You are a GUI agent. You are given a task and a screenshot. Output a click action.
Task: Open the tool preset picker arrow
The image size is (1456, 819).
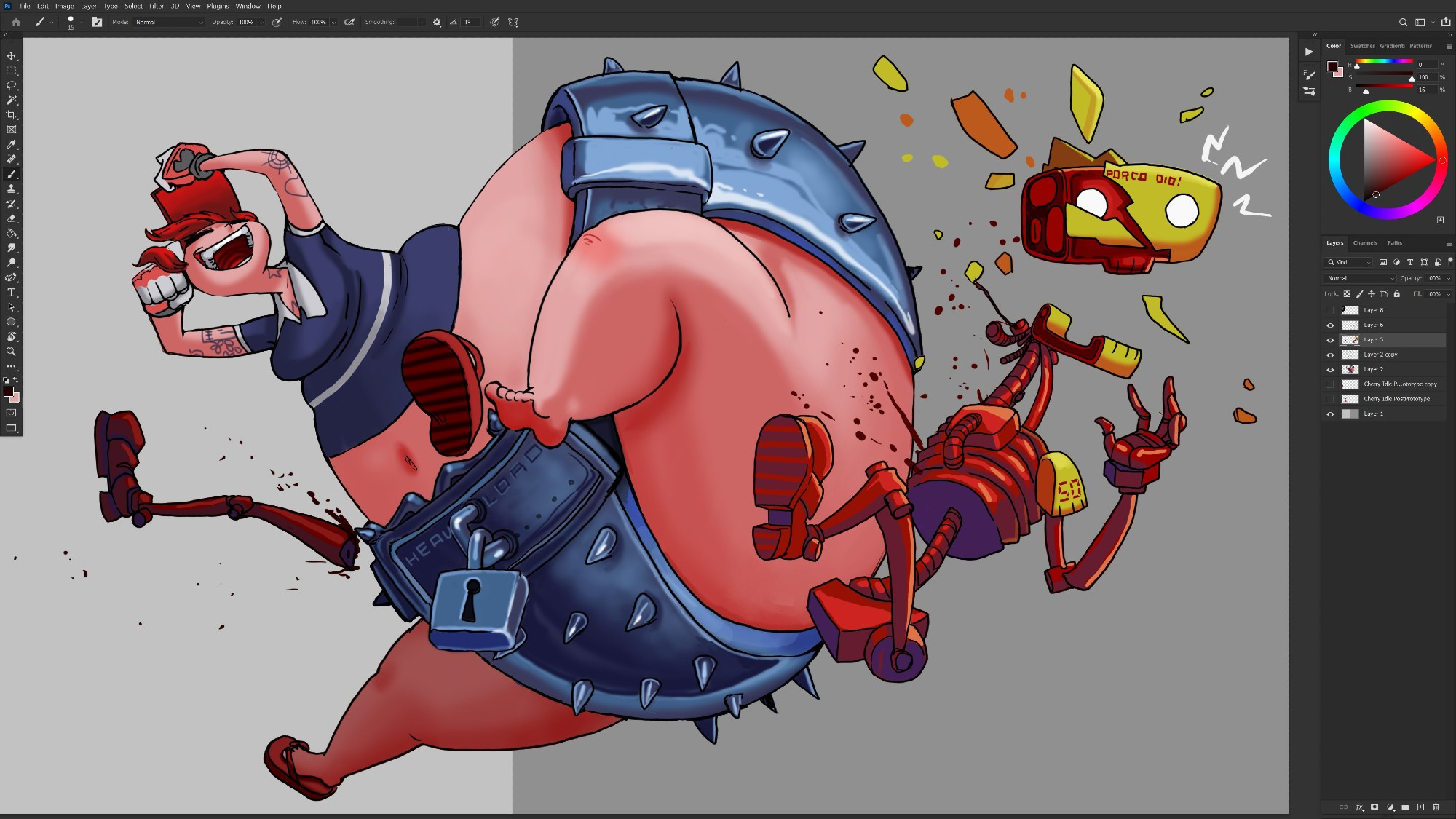(x=52, y=22)
